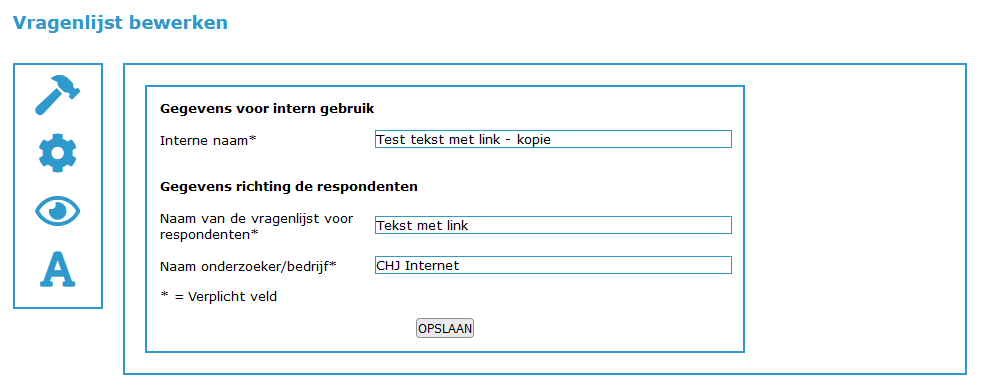The height and width of the screenshot is (386, 988).
Task: Click the Gegevens voor intern gebruik heading
Action: coord(267,109)
